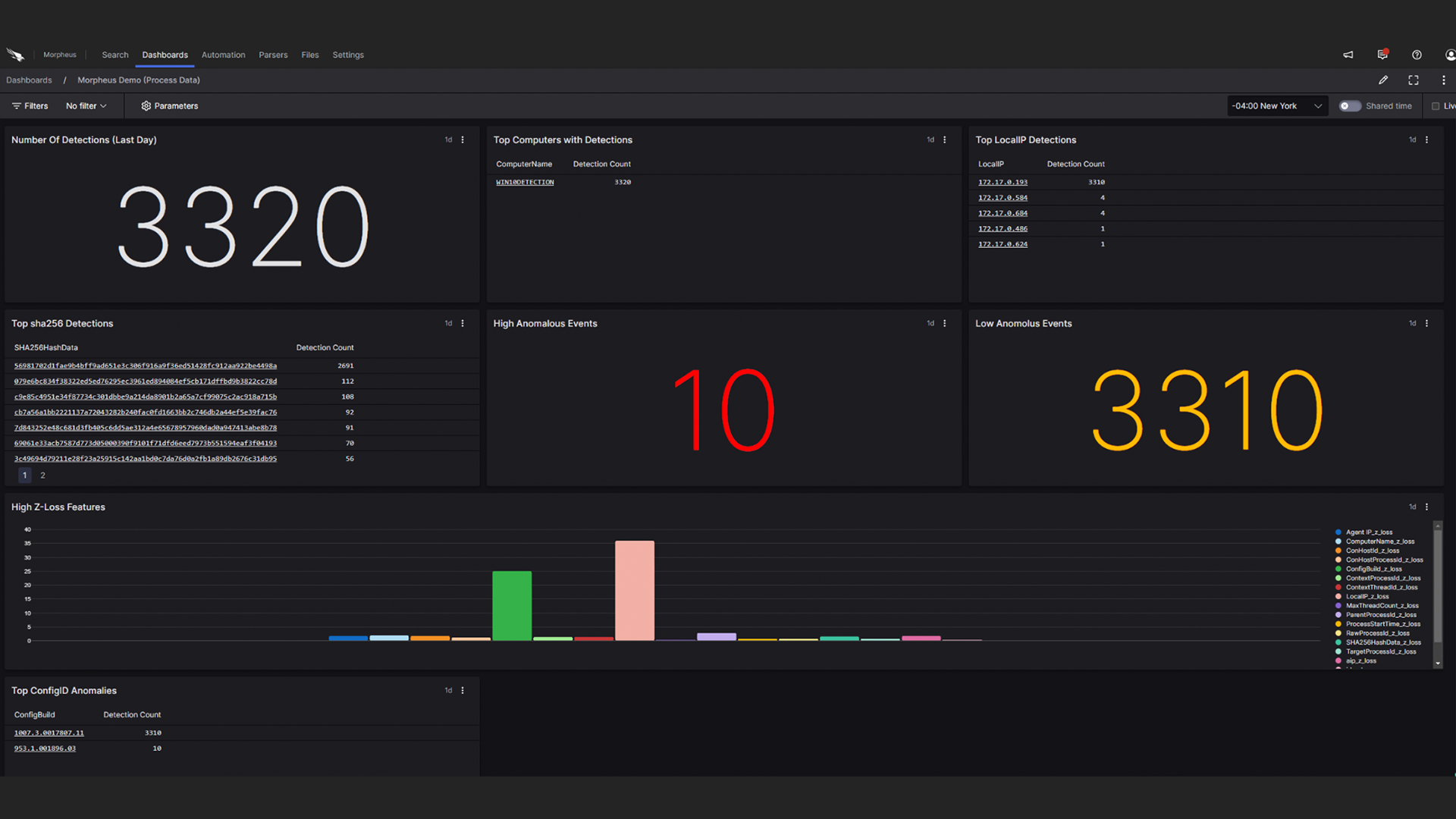Viewport: 1456px width, 819px height.
Task: Open the Parsers menu item
Action: [273, 55]
